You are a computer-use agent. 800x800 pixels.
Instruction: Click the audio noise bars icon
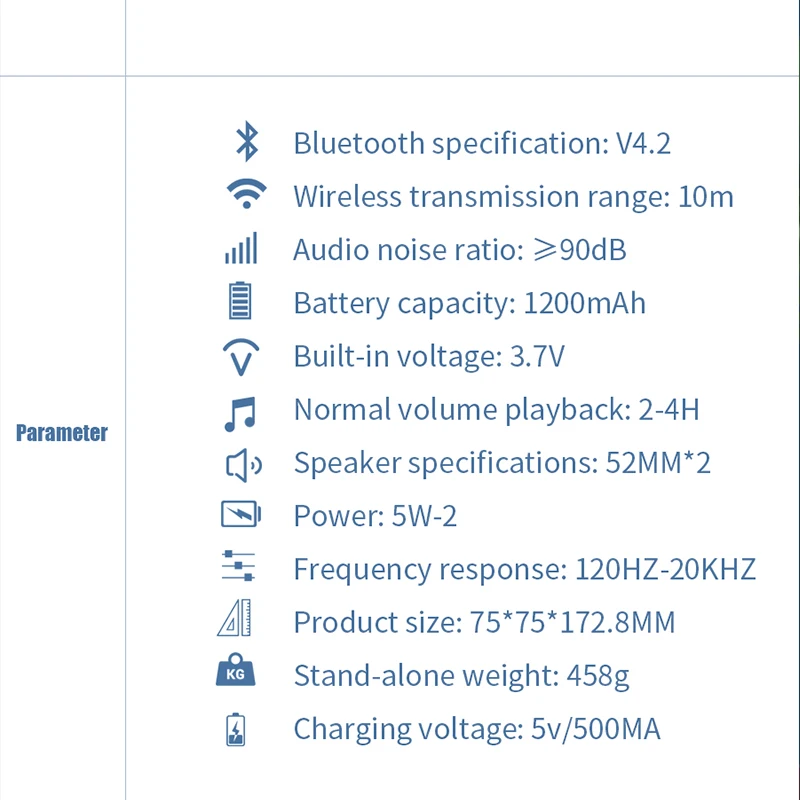pos(241,248)
